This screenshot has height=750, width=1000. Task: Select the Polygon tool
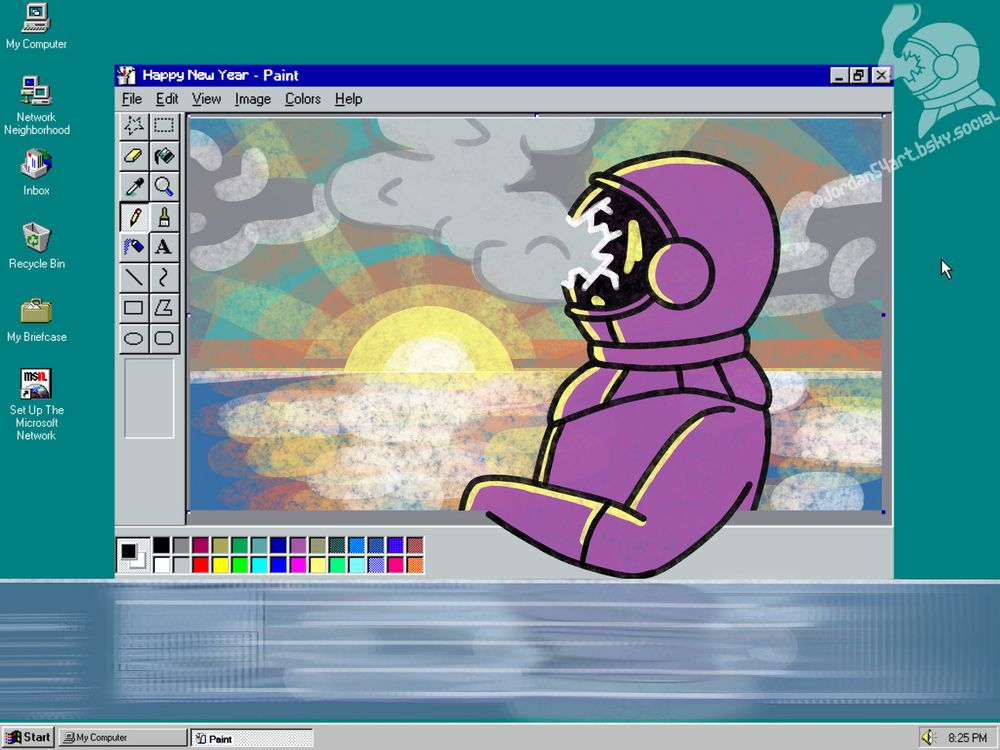164,308
